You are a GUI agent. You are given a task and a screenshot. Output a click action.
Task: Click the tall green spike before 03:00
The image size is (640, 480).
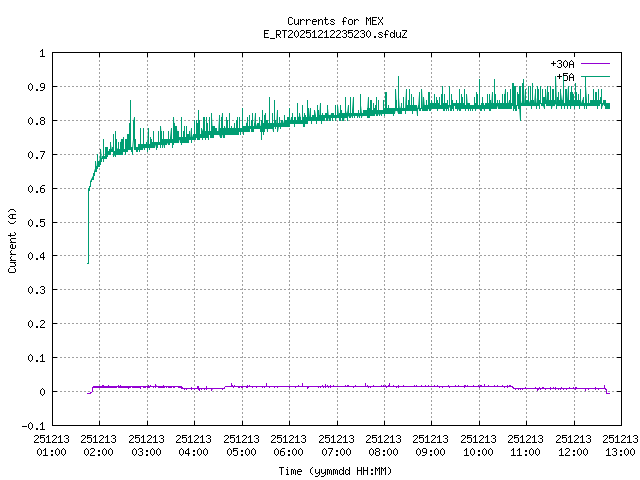(x=130, y=101)
